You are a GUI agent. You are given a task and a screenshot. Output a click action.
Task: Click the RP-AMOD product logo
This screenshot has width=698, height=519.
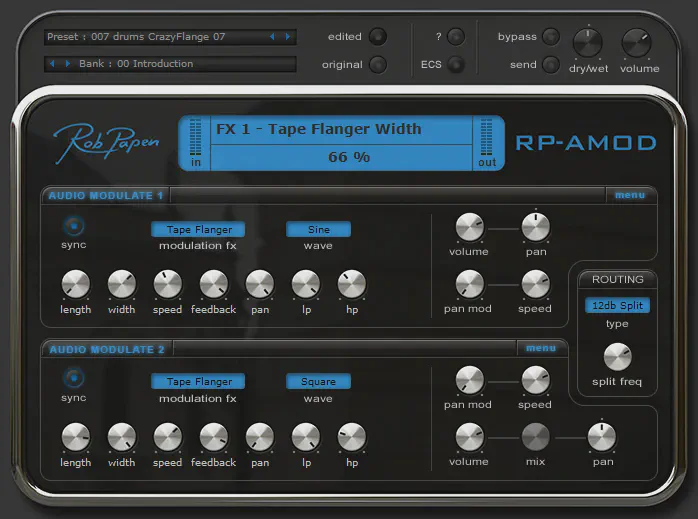pyautogui.click(x=586, y=143)
